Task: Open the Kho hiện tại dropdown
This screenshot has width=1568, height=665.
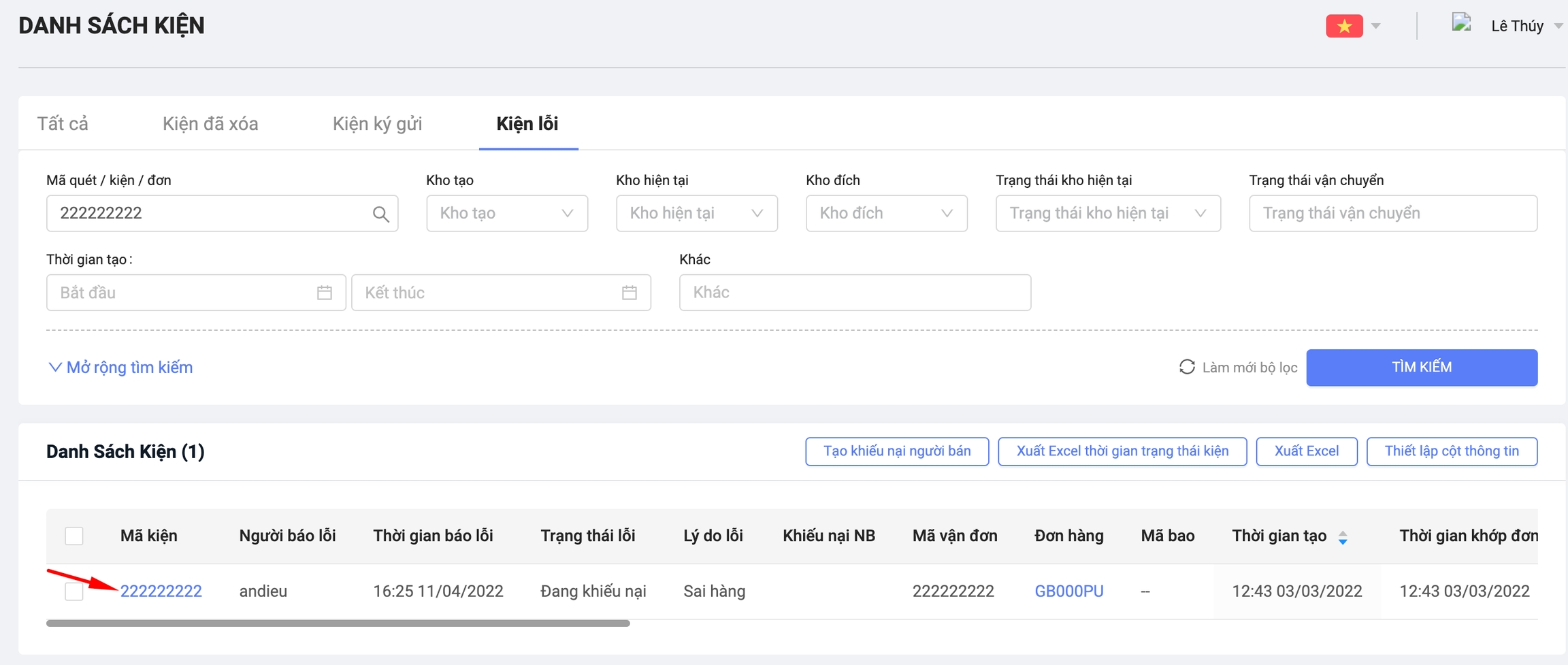Action: click(x=696, y=214)
